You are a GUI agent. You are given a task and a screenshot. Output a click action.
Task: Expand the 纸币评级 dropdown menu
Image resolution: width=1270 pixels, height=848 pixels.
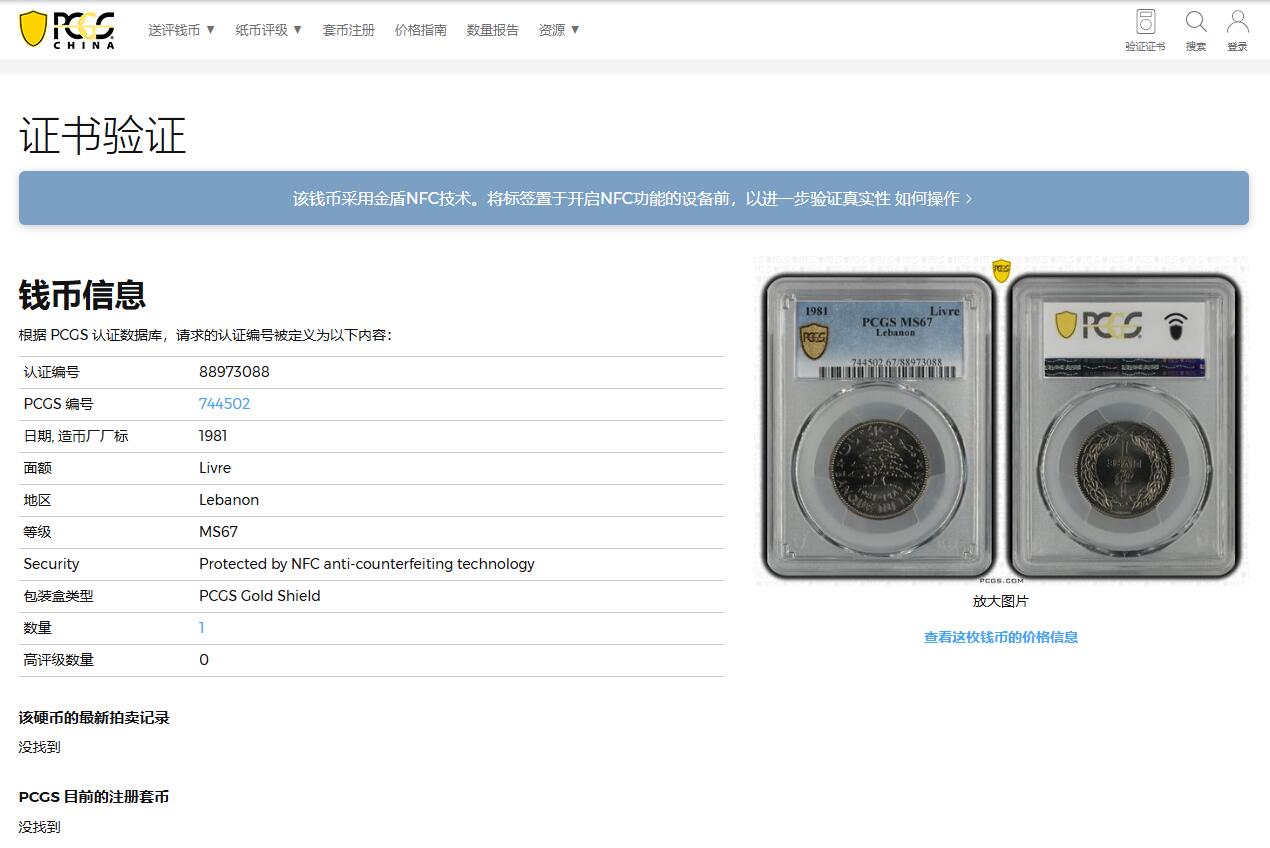click(269, 30)
